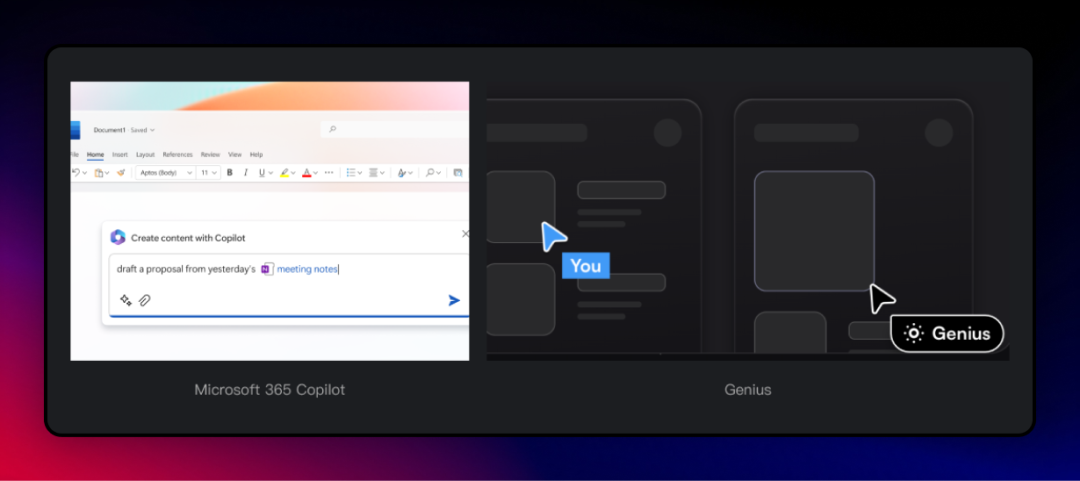Apply bold formatting from the ribbon
Viewport: 1080px width, 481px height.
(x=229, y=173)
